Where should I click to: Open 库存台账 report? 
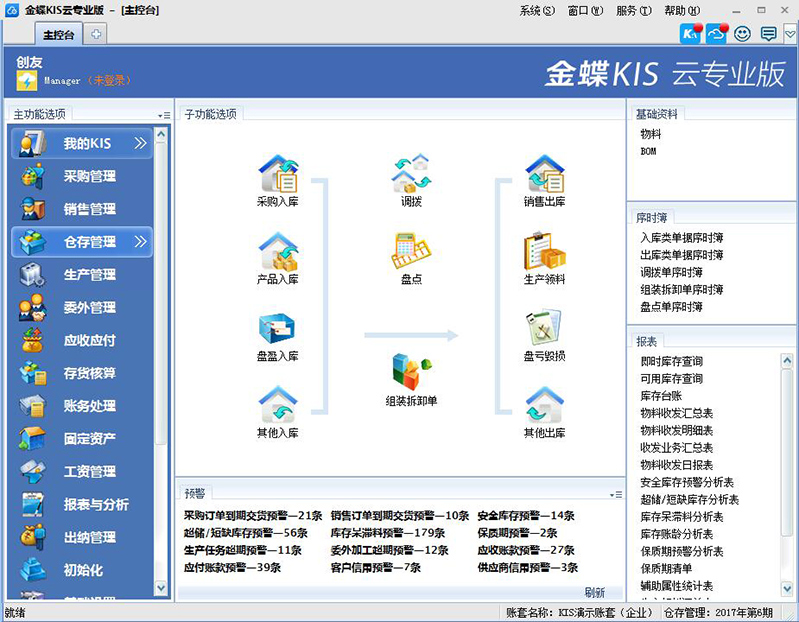point(661,396)
